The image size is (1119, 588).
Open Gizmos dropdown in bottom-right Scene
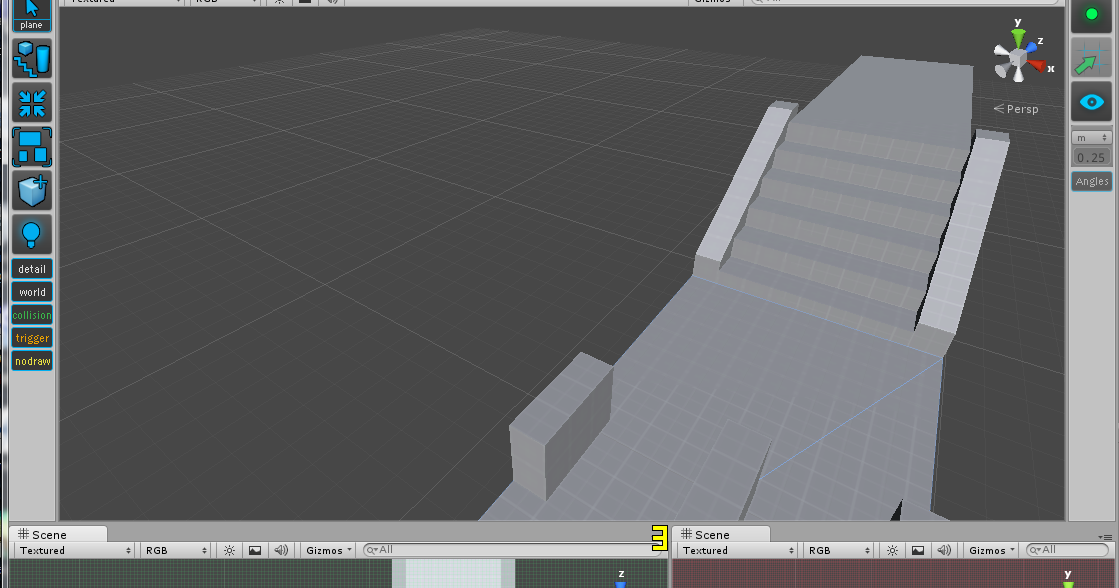(x=991, y=550)
